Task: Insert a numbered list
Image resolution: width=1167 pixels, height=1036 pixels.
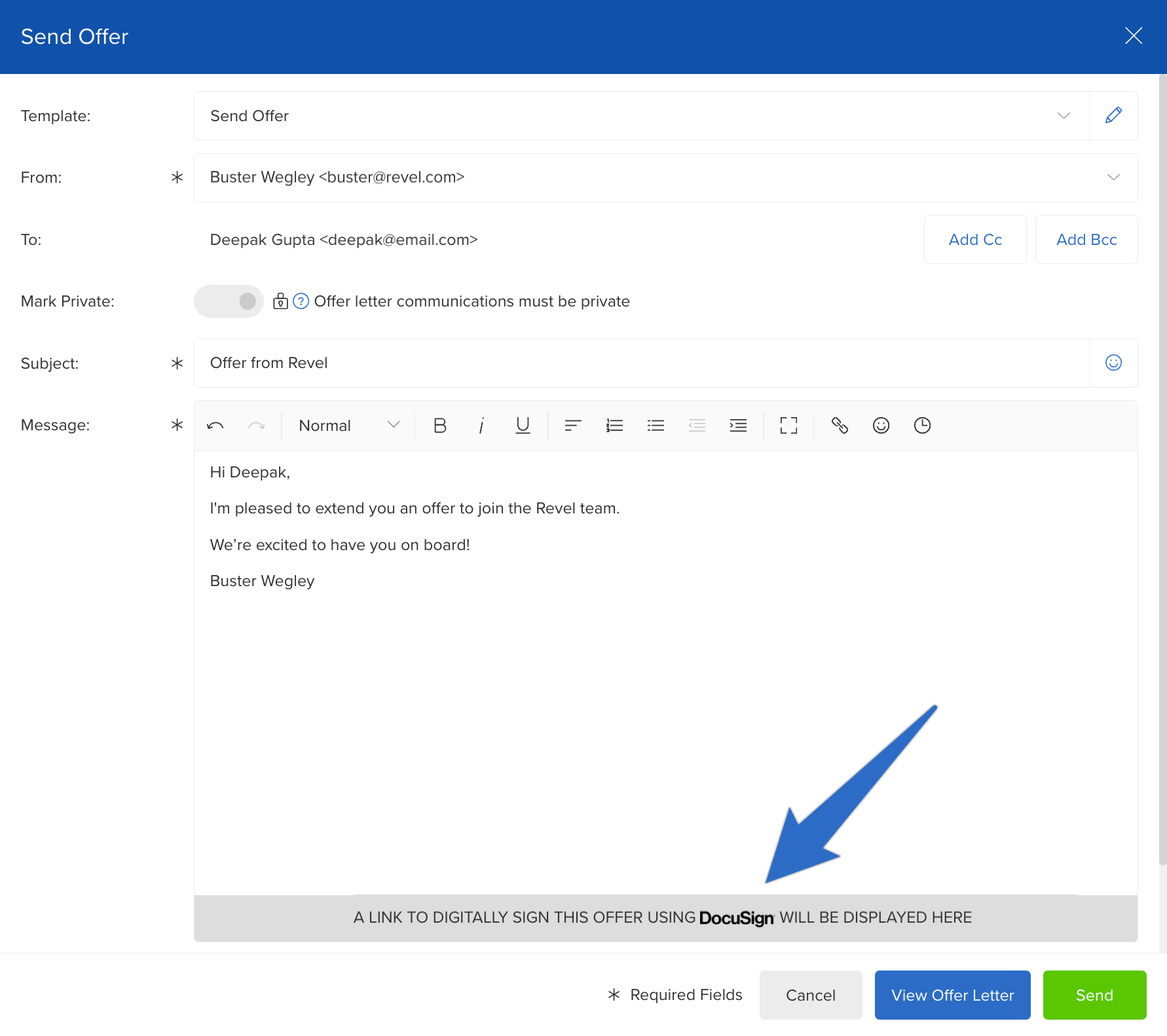Action: click(x=614, y=426)
